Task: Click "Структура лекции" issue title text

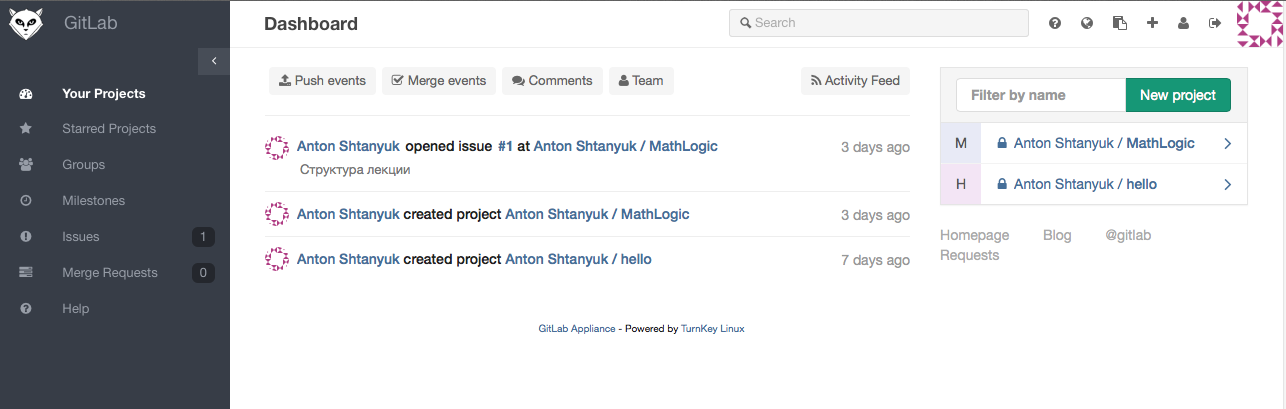Action: pos(355,170)
